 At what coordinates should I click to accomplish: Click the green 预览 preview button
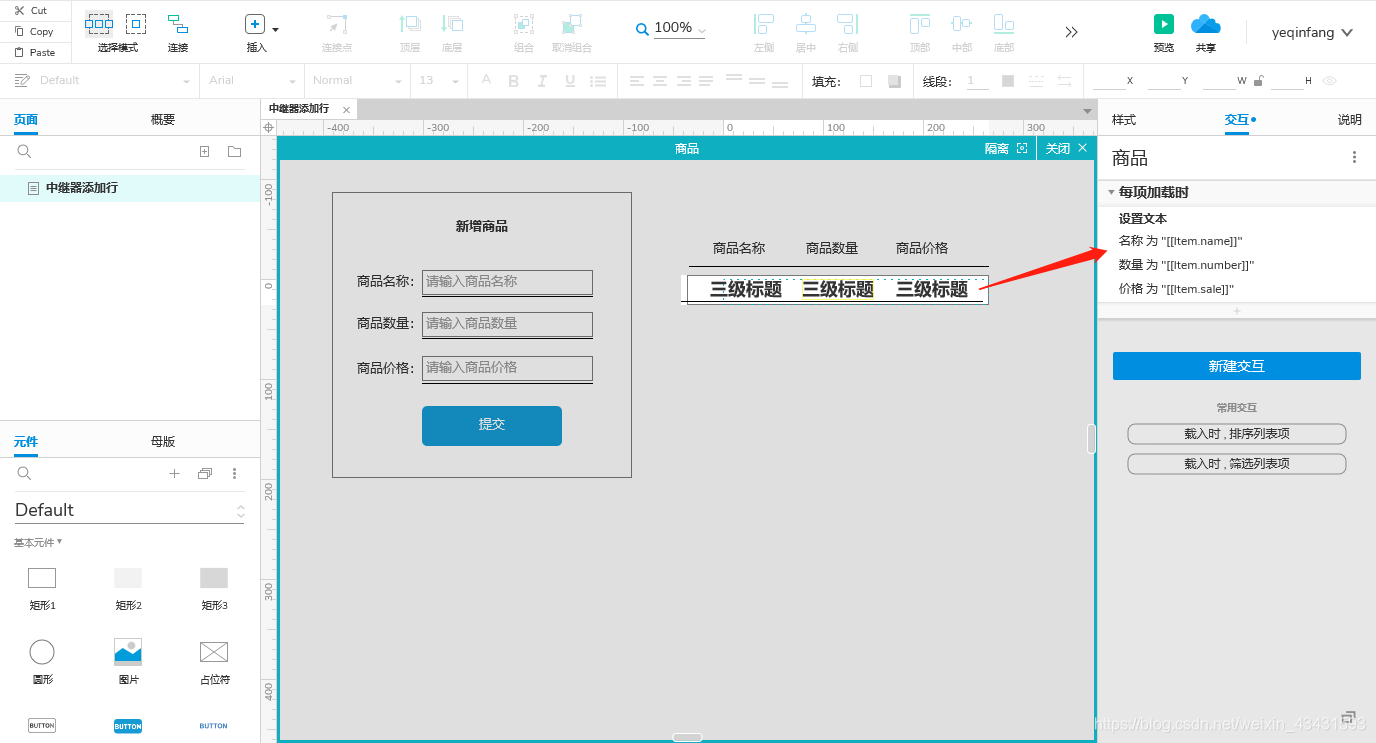1164,24
